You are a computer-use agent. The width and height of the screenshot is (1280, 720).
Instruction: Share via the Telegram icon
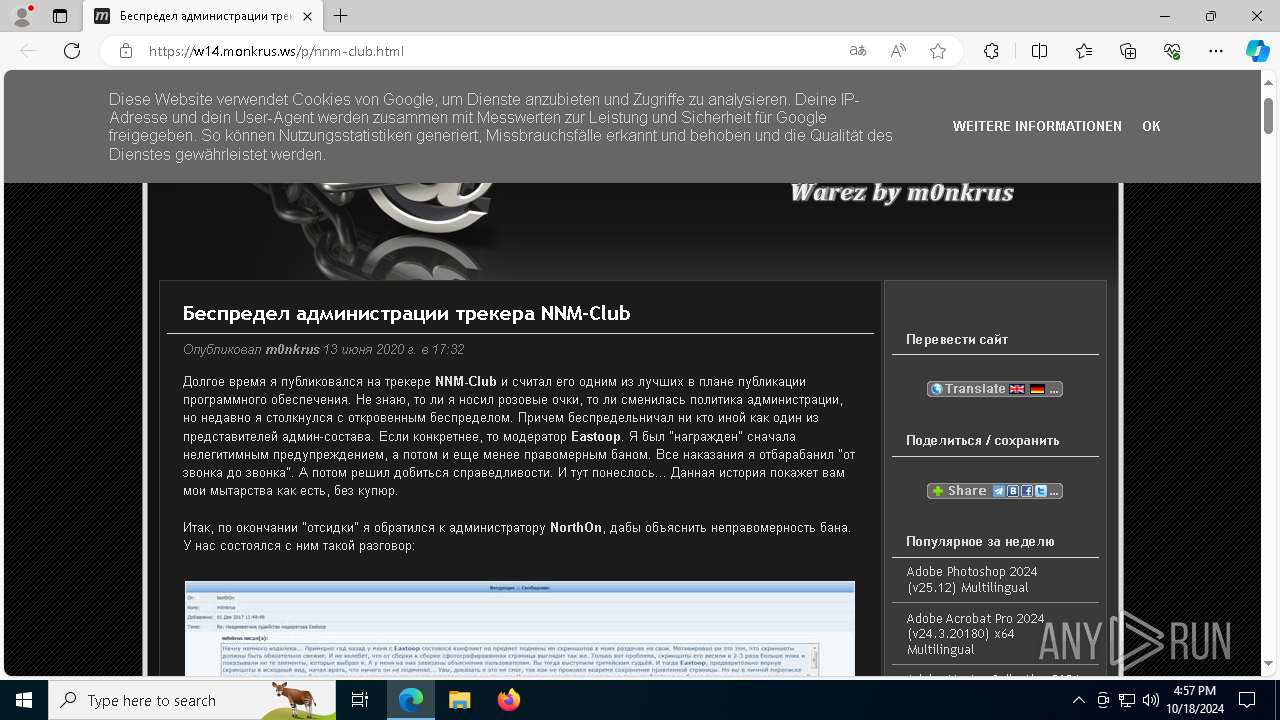tap(999, 491)
